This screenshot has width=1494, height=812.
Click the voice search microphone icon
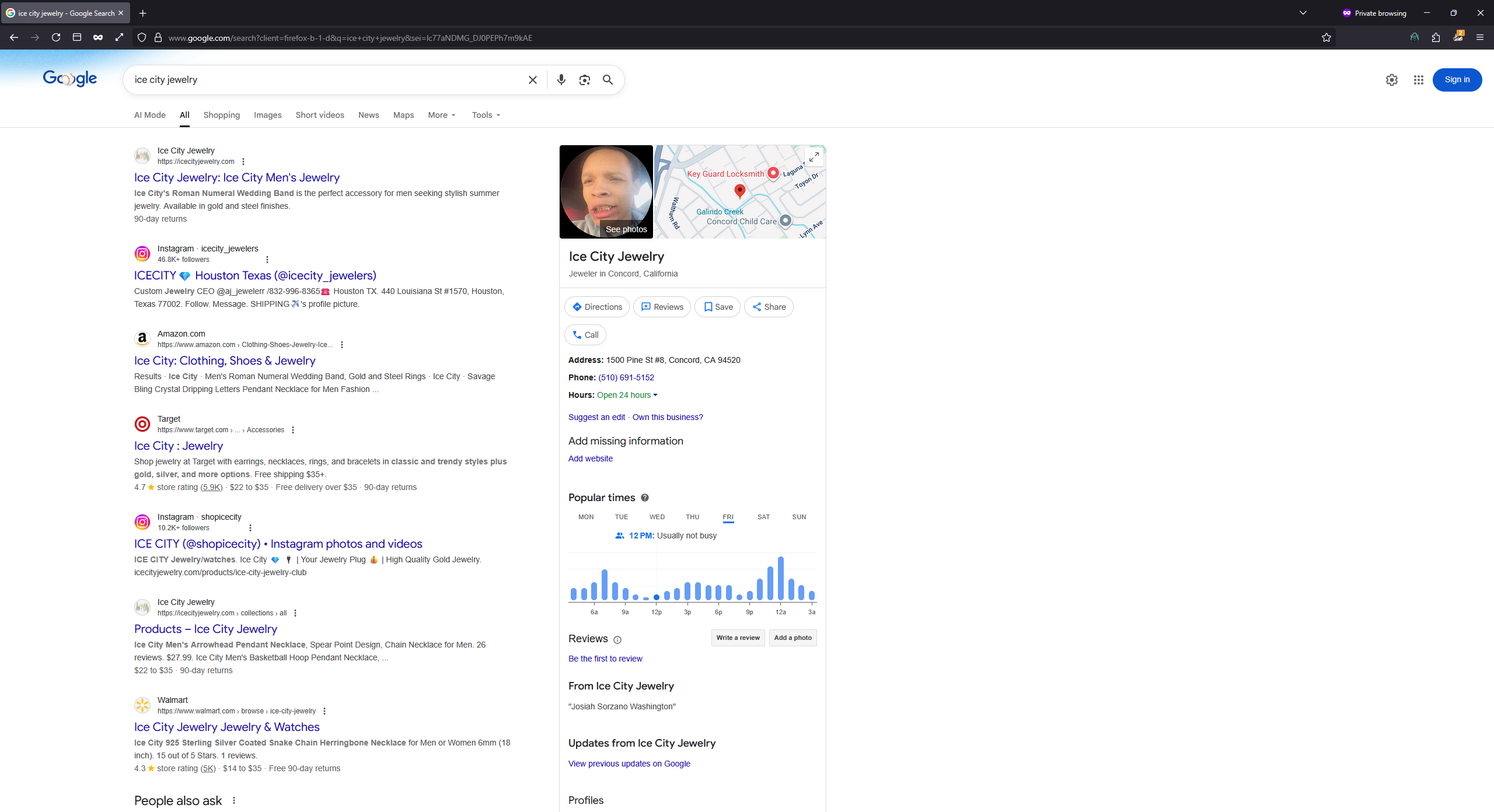click(561, 80)
